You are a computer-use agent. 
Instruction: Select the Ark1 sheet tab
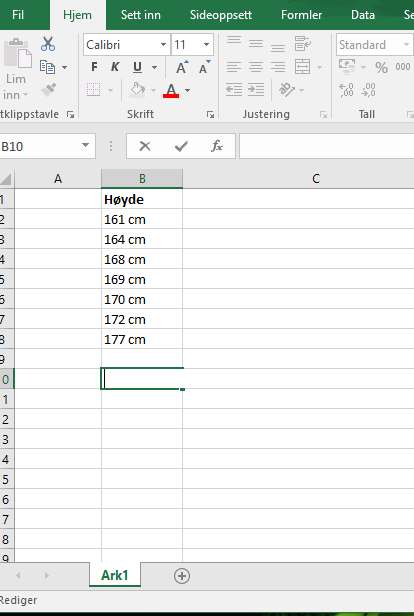(x=115, y=575)
